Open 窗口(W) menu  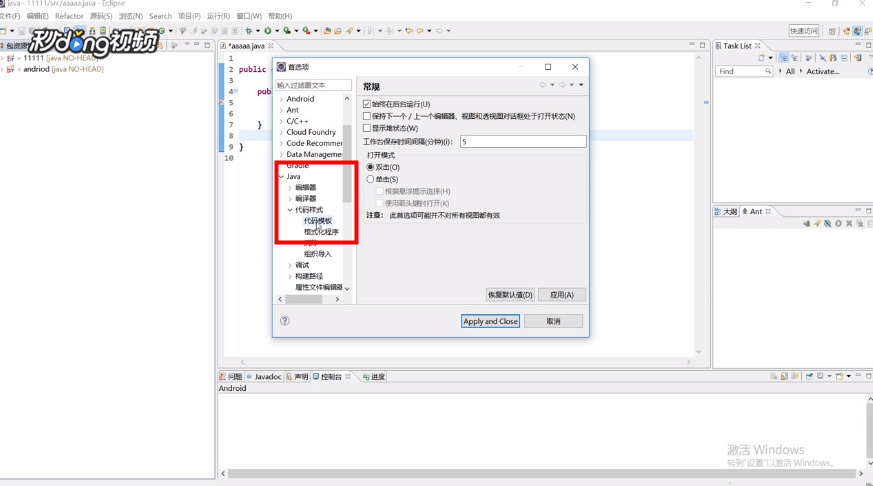(x=249, y=16)
